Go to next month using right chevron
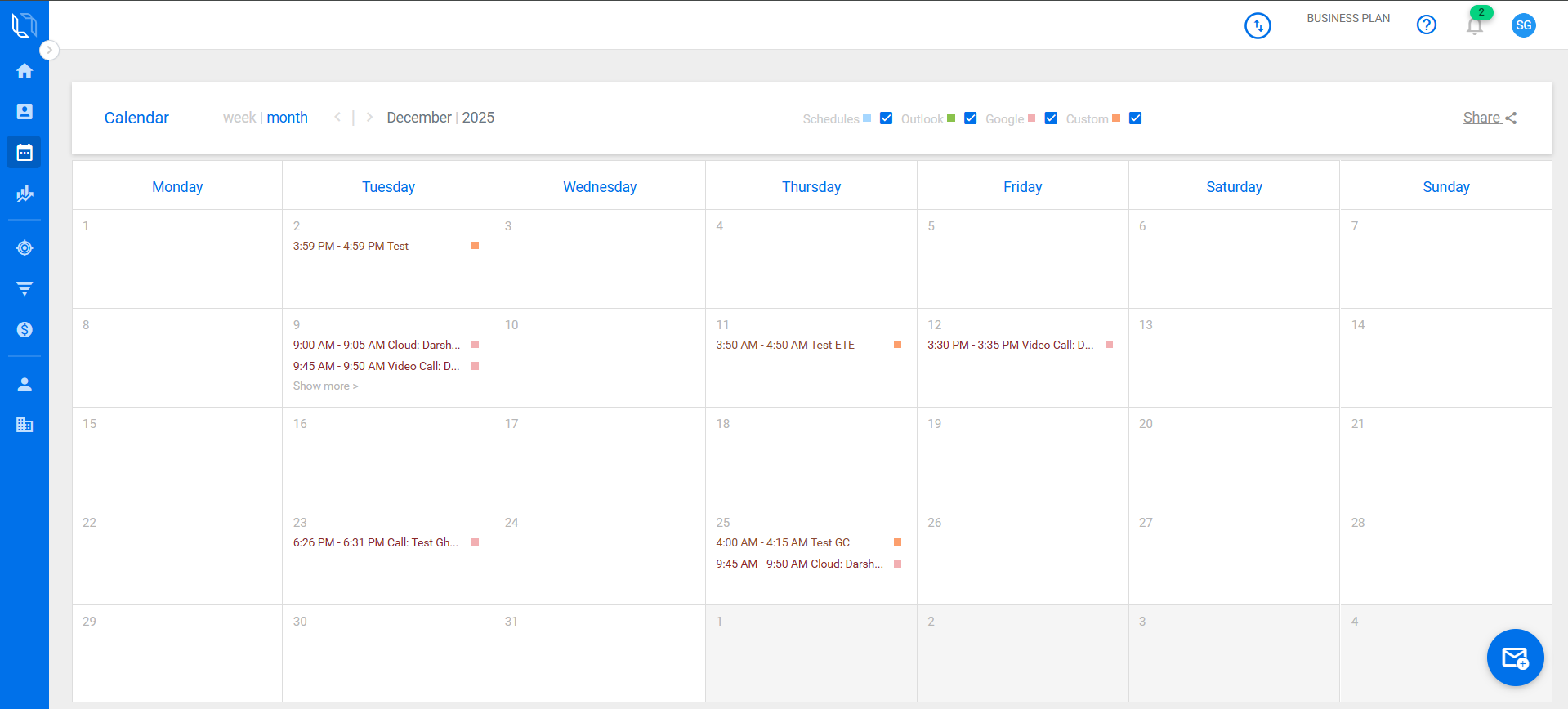The image size is (1568, 709). pyautogui.click(x=369, y=118)
